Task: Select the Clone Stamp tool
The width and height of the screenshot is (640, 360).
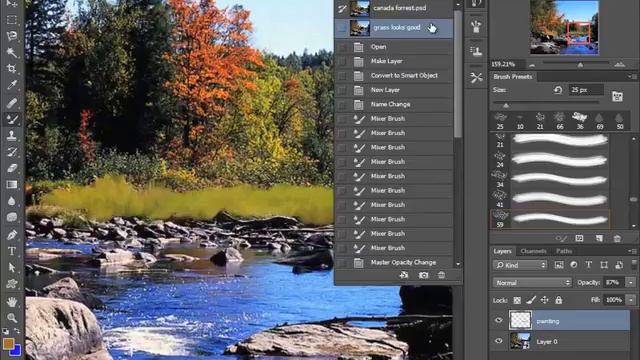Action: tap(12, 136)
